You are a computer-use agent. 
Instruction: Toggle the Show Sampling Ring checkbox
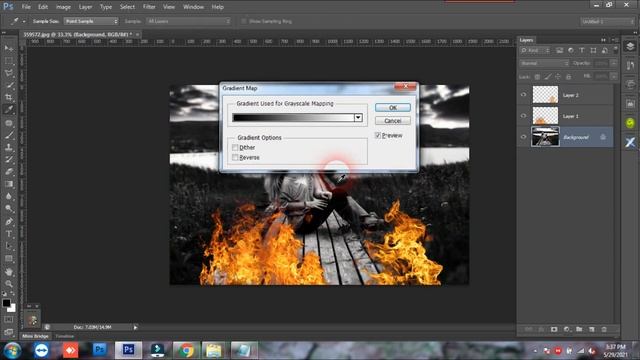point(244,21)
